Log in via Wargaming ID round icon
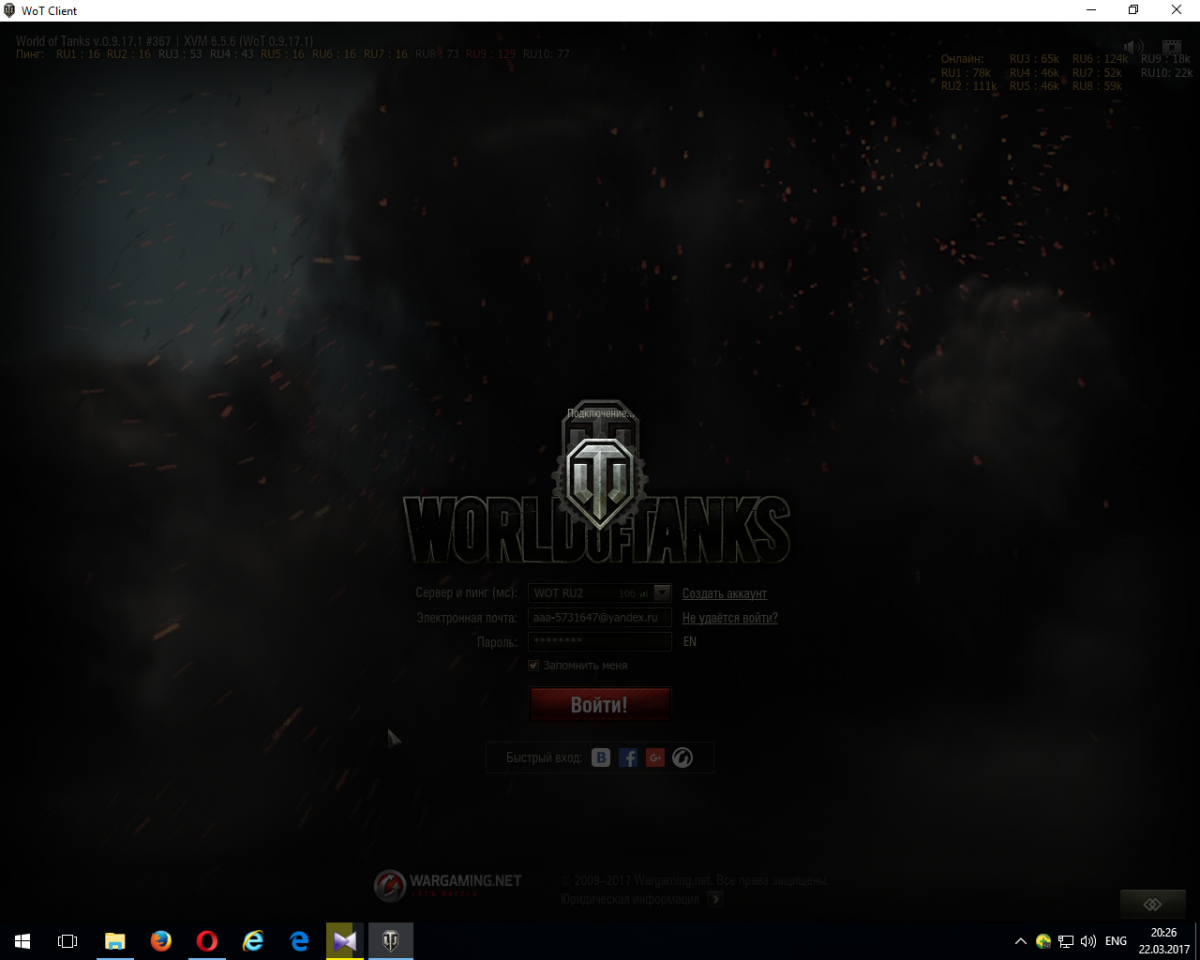 tap(682, 758)
